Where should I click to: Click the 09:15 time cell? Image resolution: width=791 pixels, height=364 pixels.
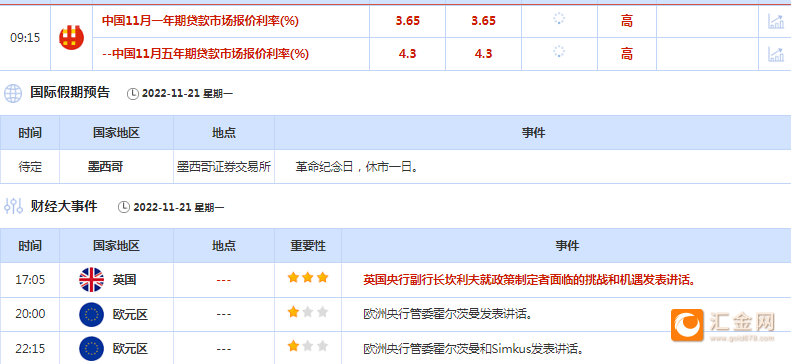25,38
